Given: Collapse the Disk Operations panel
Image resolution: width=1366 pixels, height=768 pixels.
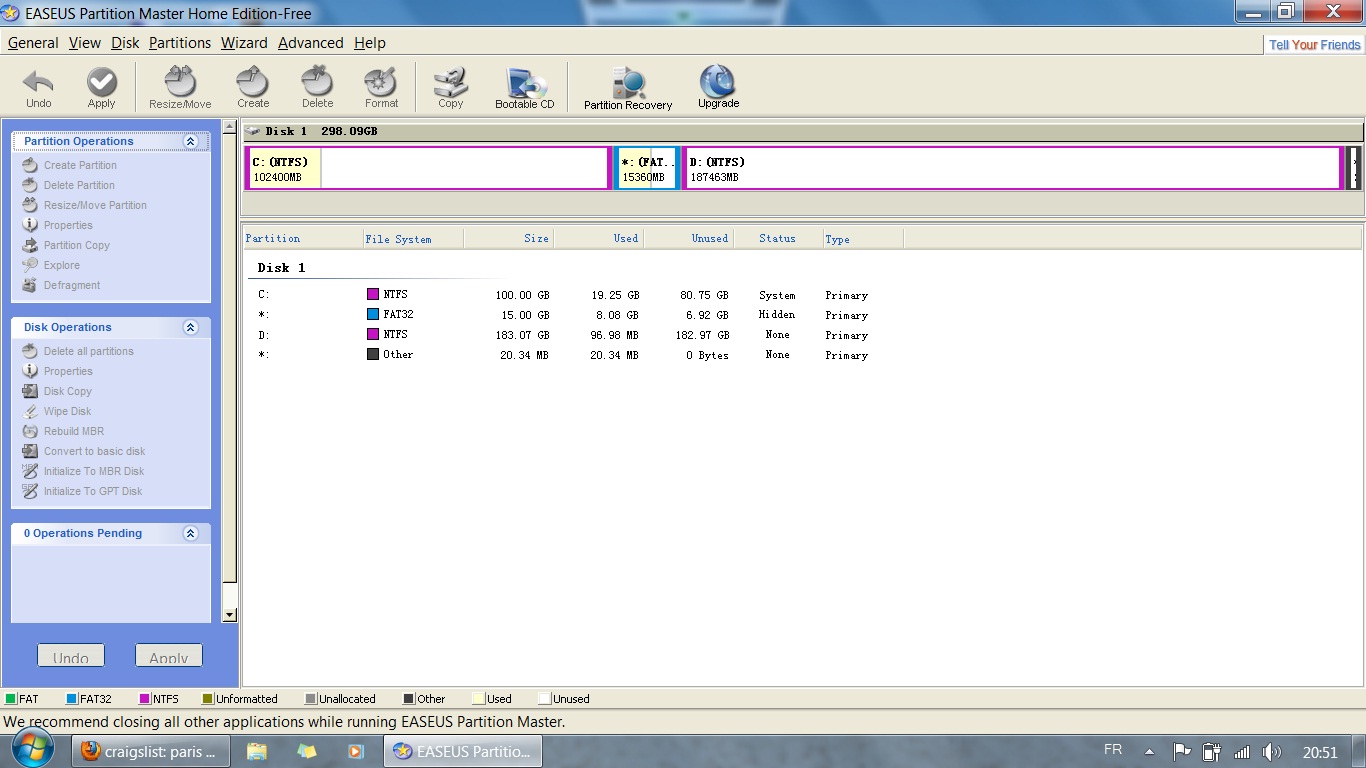Looking at the screenshot, I should 190,327.
